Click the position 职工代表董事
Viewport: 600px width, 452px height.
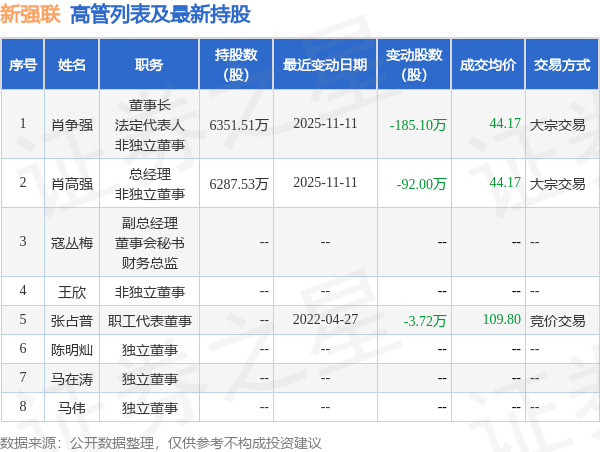(x=150, y=321)
